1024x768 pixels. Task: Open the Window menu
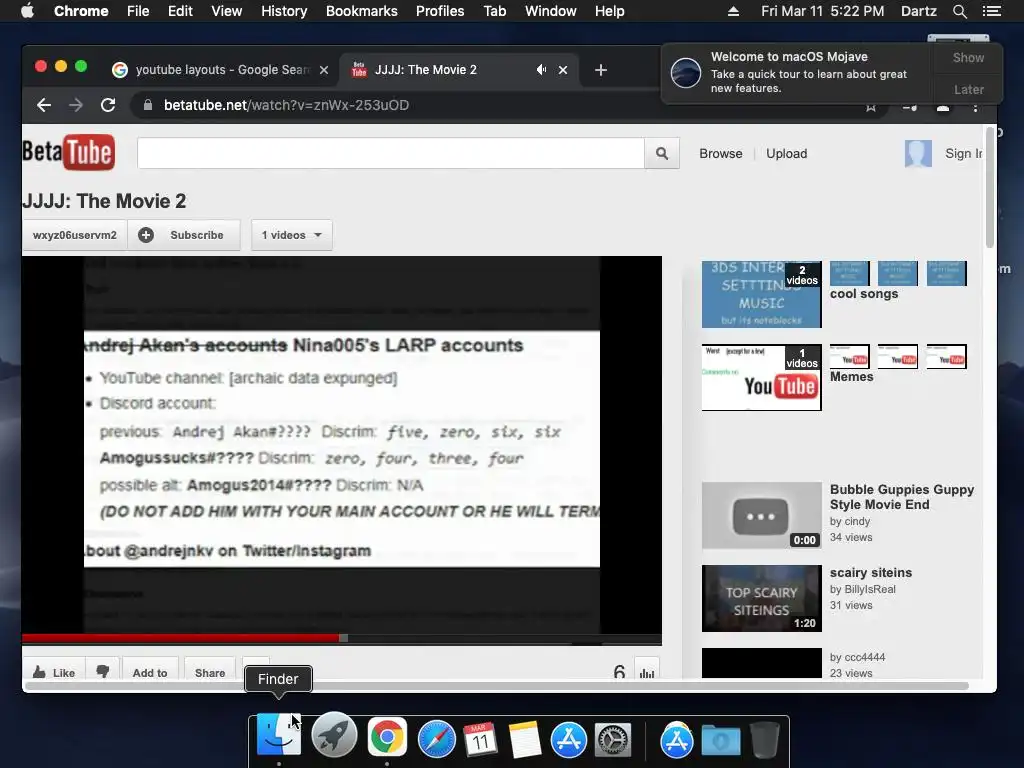551,11
